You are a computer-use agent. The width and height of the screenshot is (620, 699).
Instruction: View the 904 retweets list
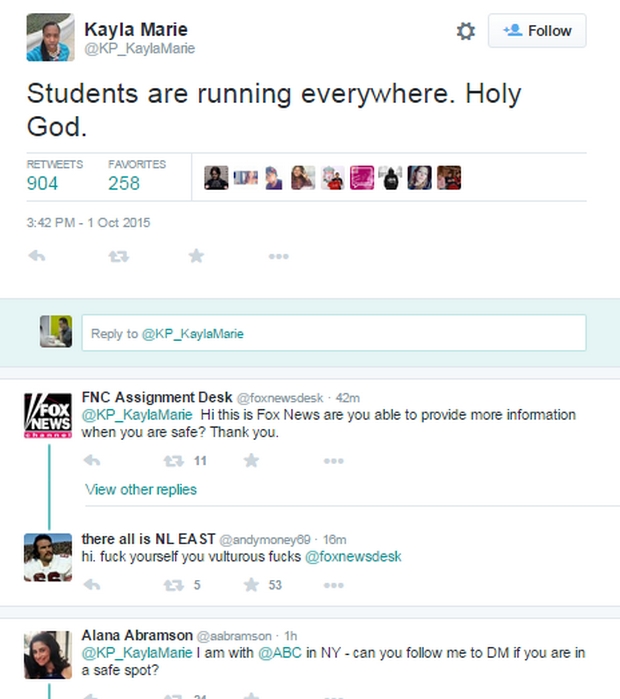tap(43, 183)
